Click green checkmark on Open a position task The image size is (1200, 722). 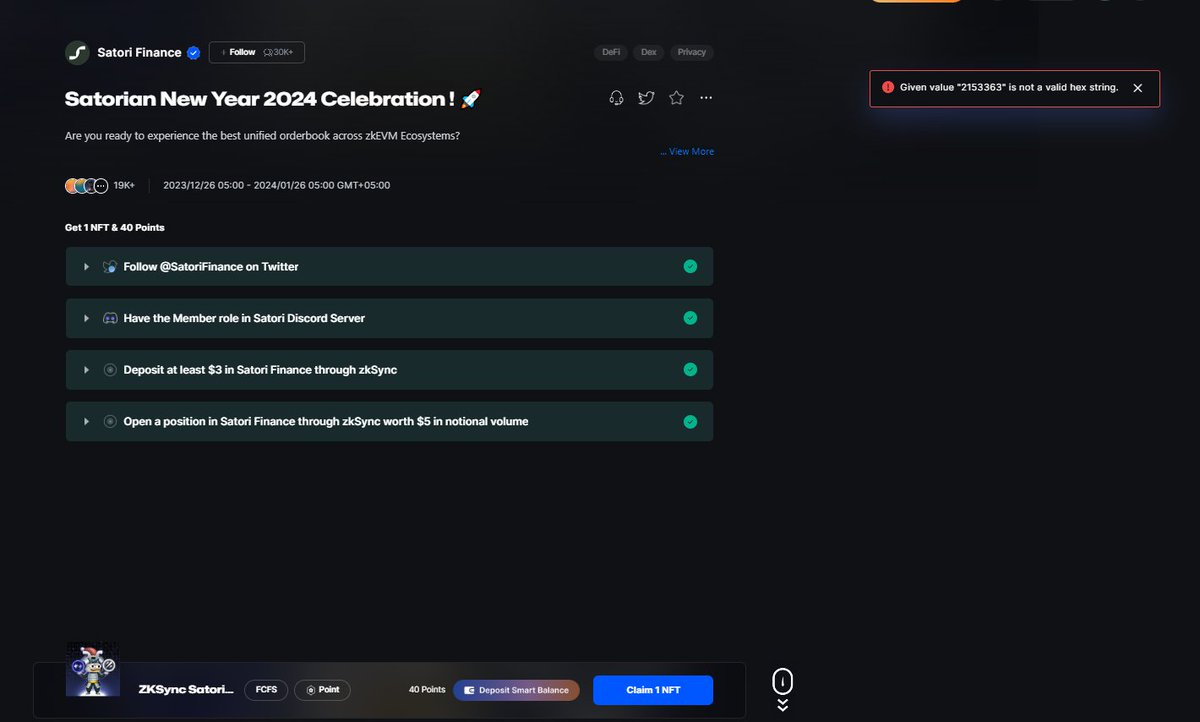click(x=690, y=421)
